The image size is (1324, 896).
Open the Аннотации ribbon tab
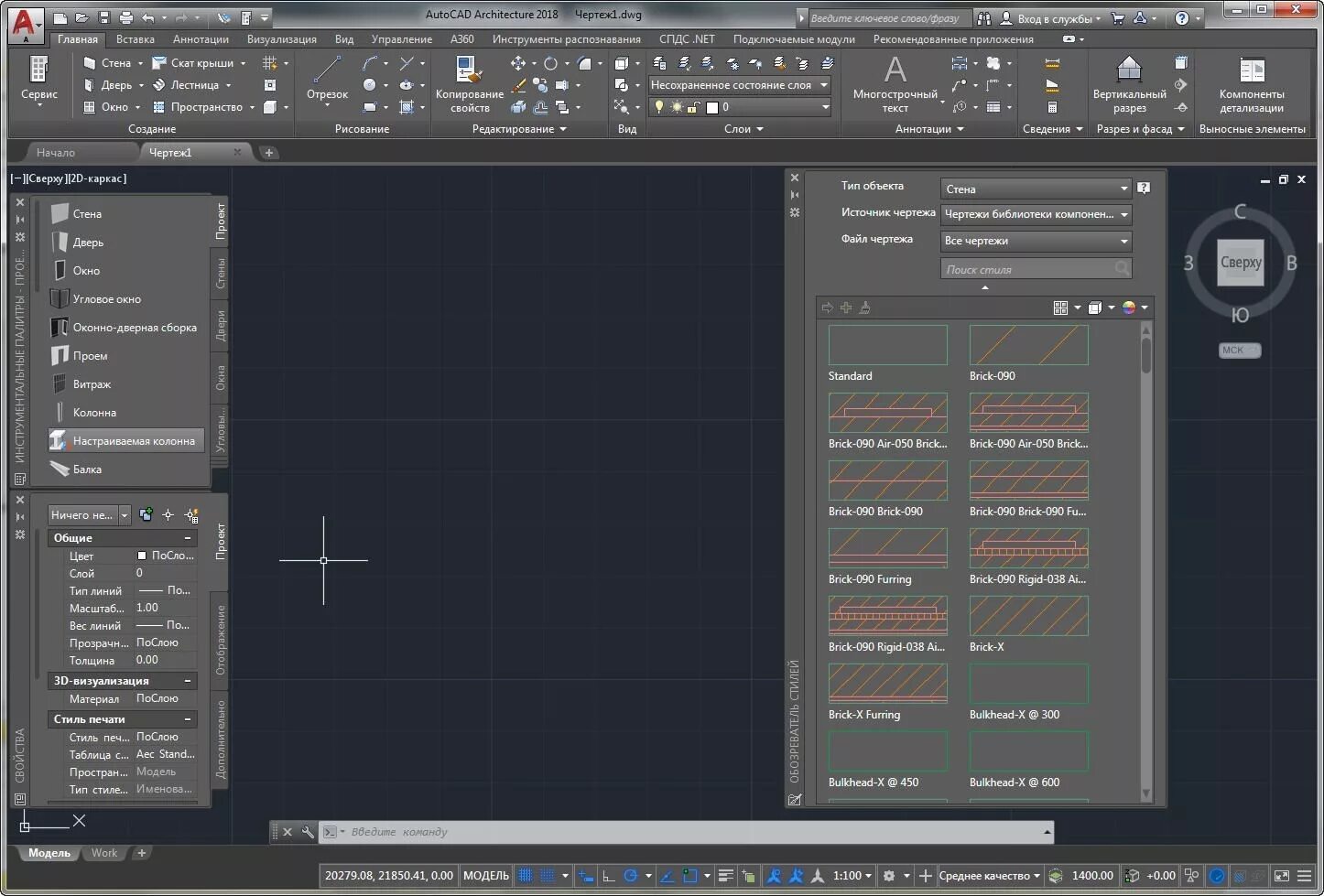click(201, 39)
